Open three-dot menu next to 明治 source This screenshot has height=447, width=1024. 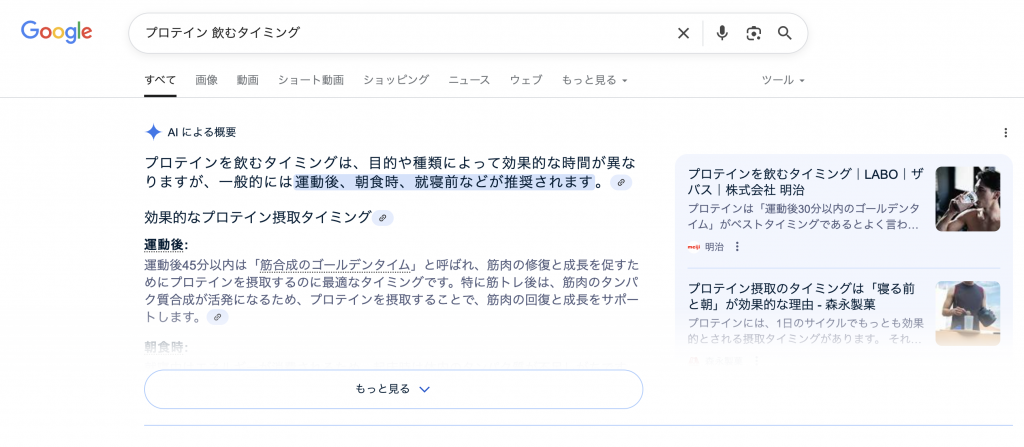(x=737, y=246)
